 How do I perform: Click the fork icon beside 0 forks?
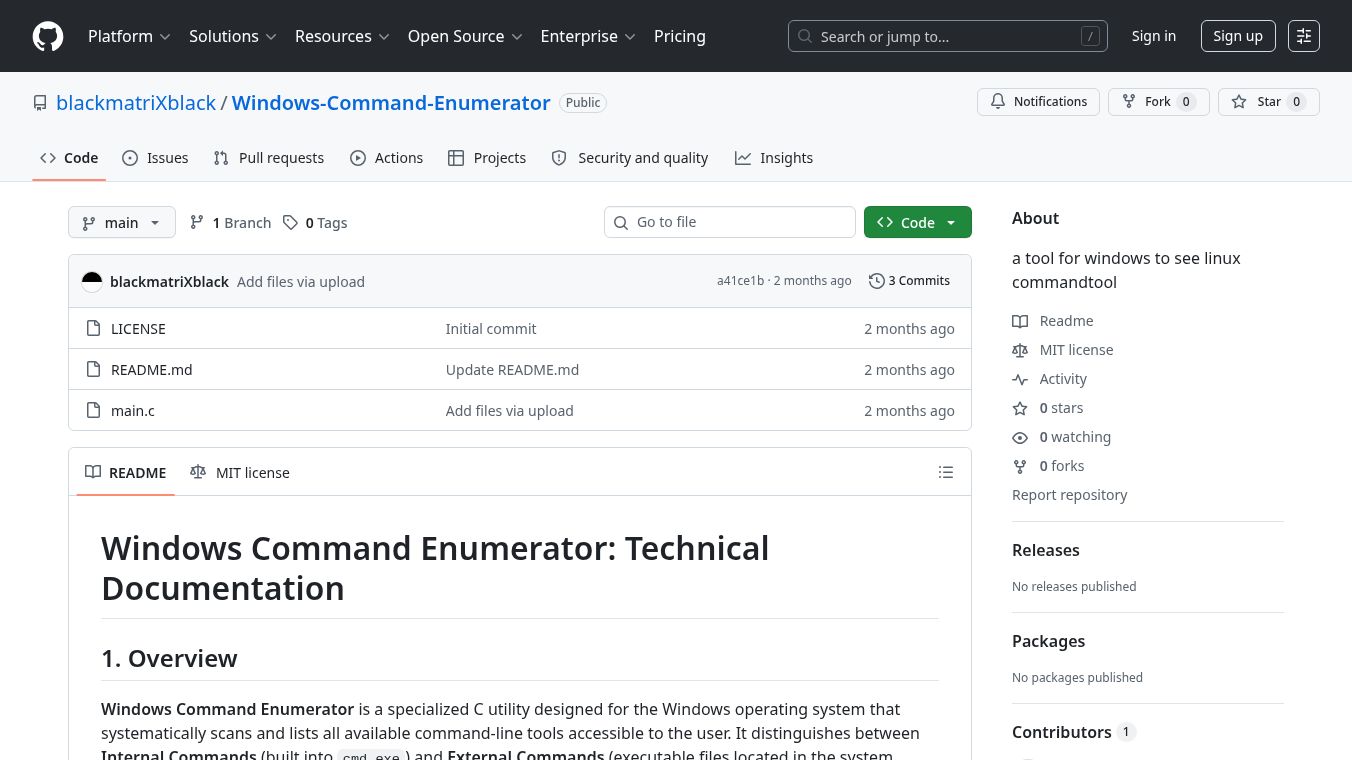(x=1020, y=466)
